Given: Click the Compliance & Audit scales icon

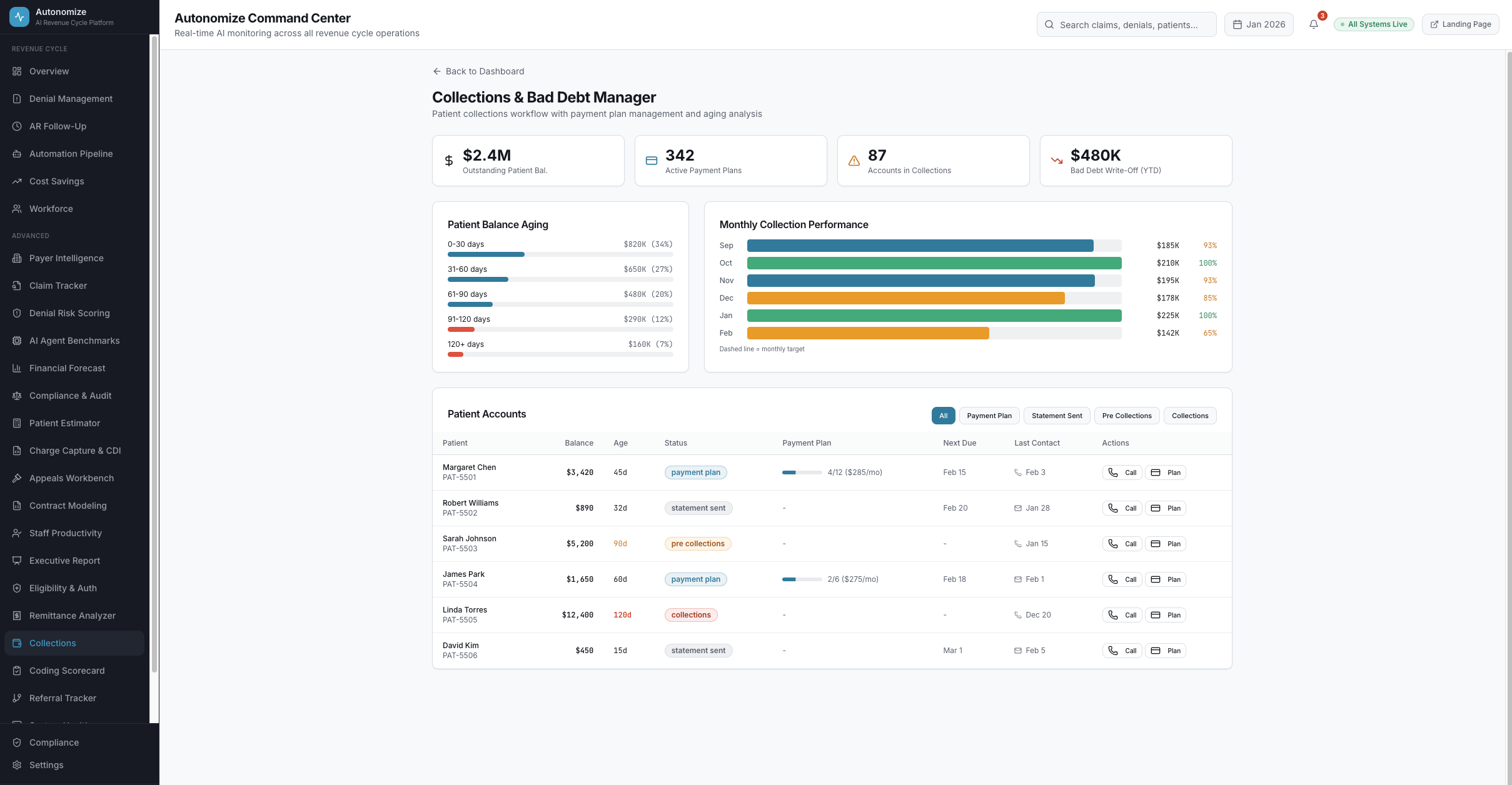Looking at the screenshot, I should coord(17,396).
